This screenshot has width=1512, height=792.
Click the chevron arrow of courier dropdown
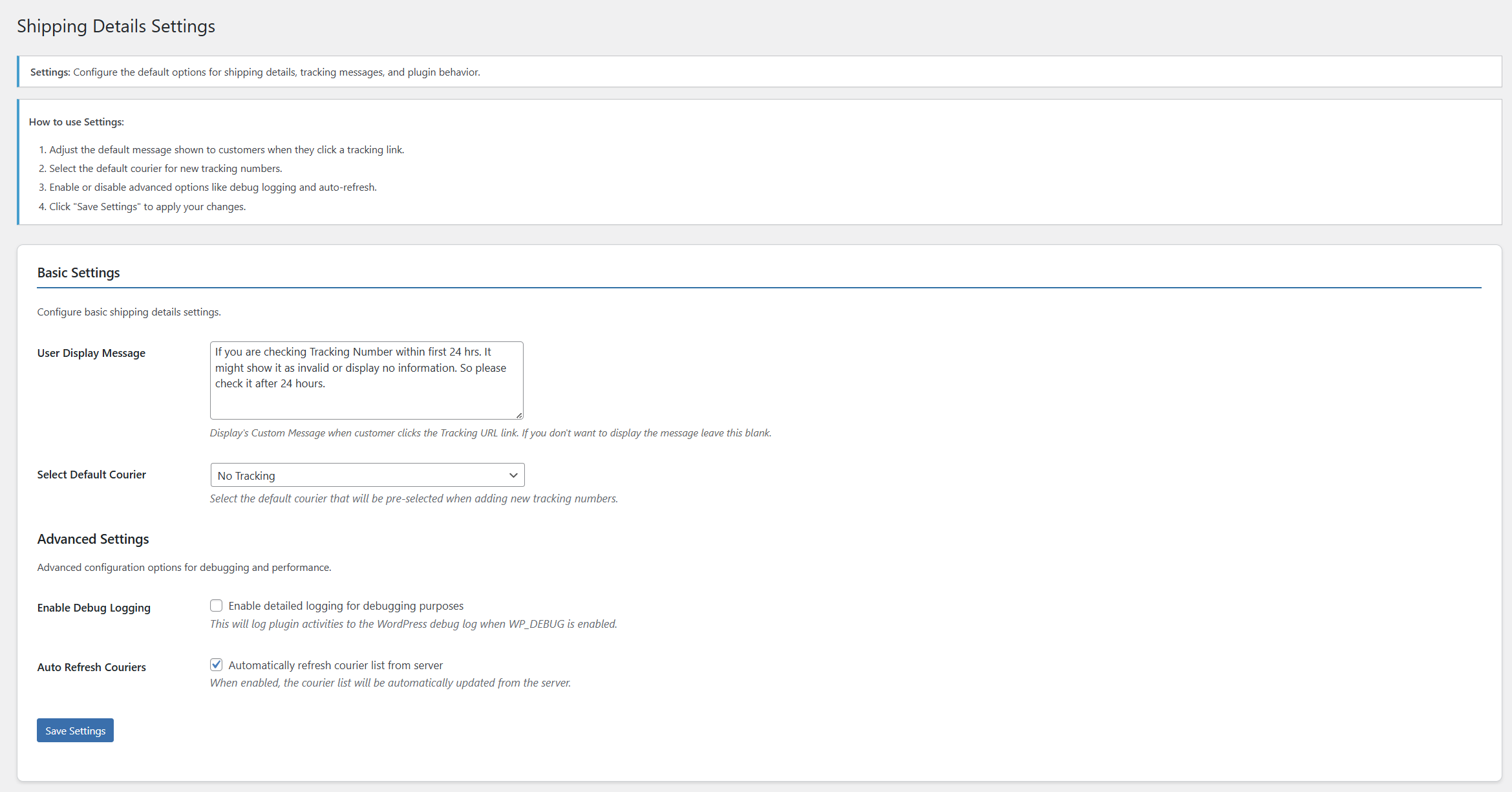pos(513,475)
